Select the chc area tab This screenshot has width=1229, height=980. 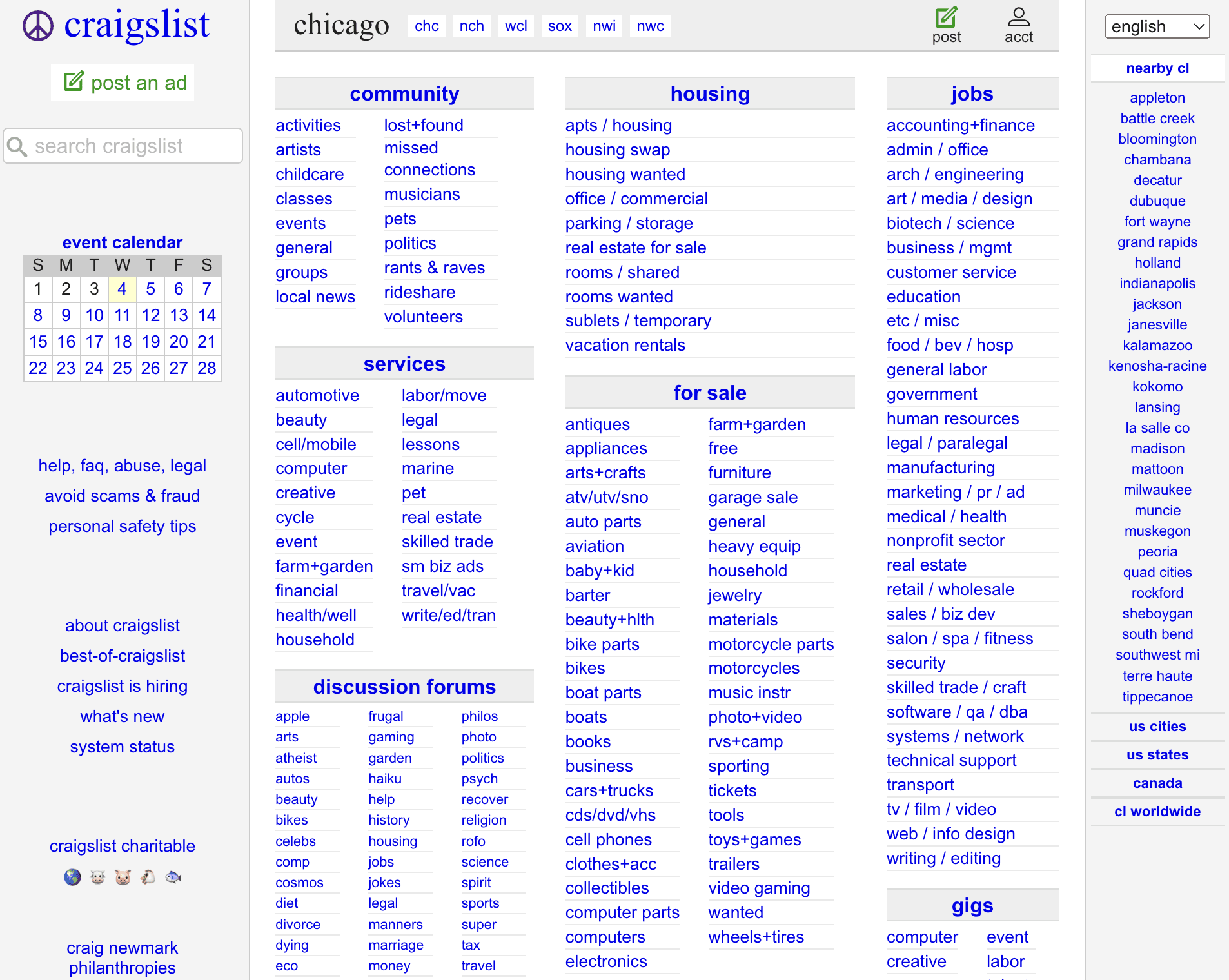point(426,26)
